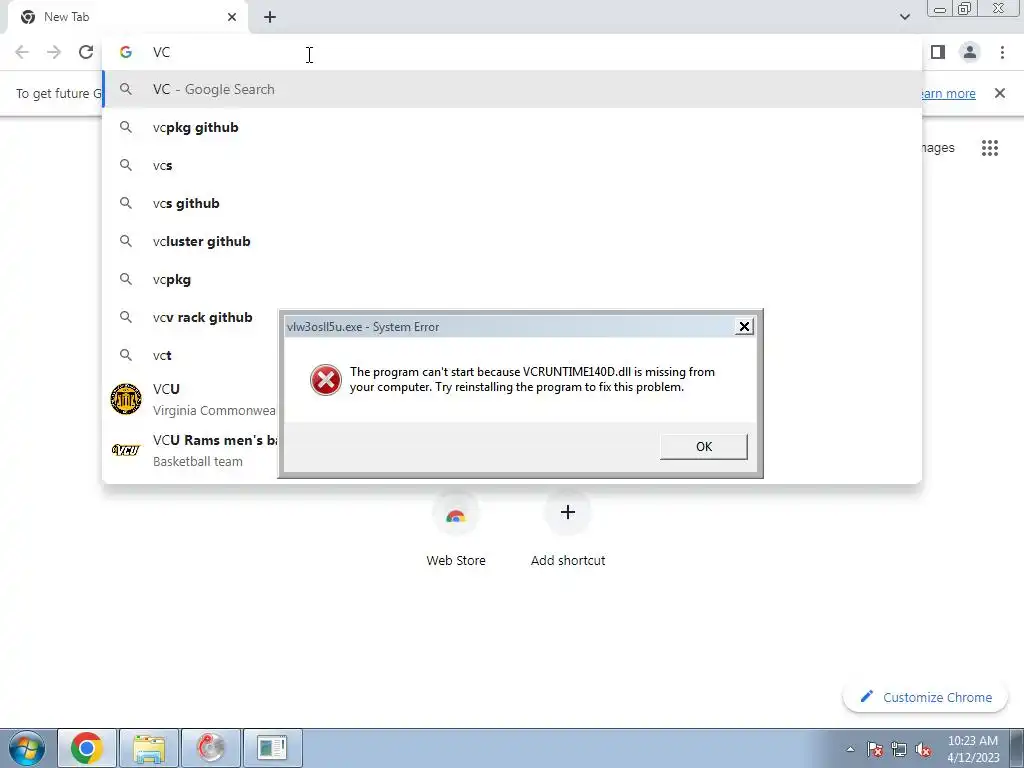Select 'VC - Google Search' suggestion
The image size is (1024, 768).
(512, 89)
